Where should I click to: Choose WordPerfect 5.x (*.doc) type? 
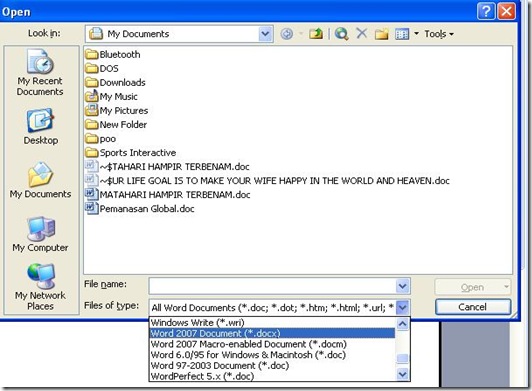tap(272, 376)
